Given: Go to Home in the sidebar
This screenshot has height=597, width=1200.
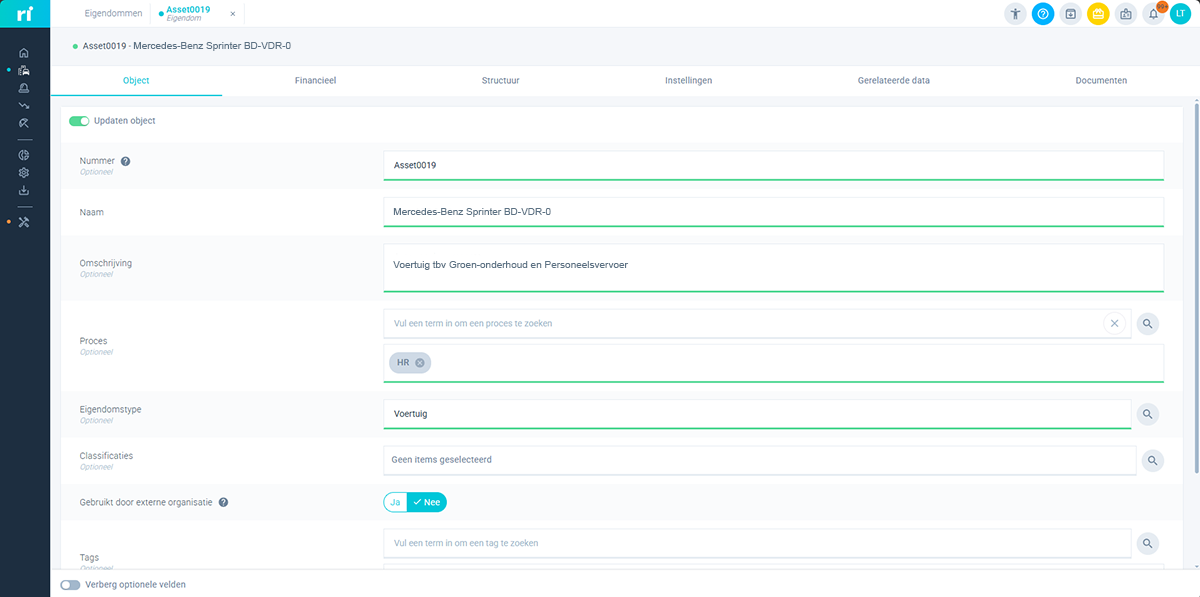Looking at the screenshot, I should (x=24, y=53).
